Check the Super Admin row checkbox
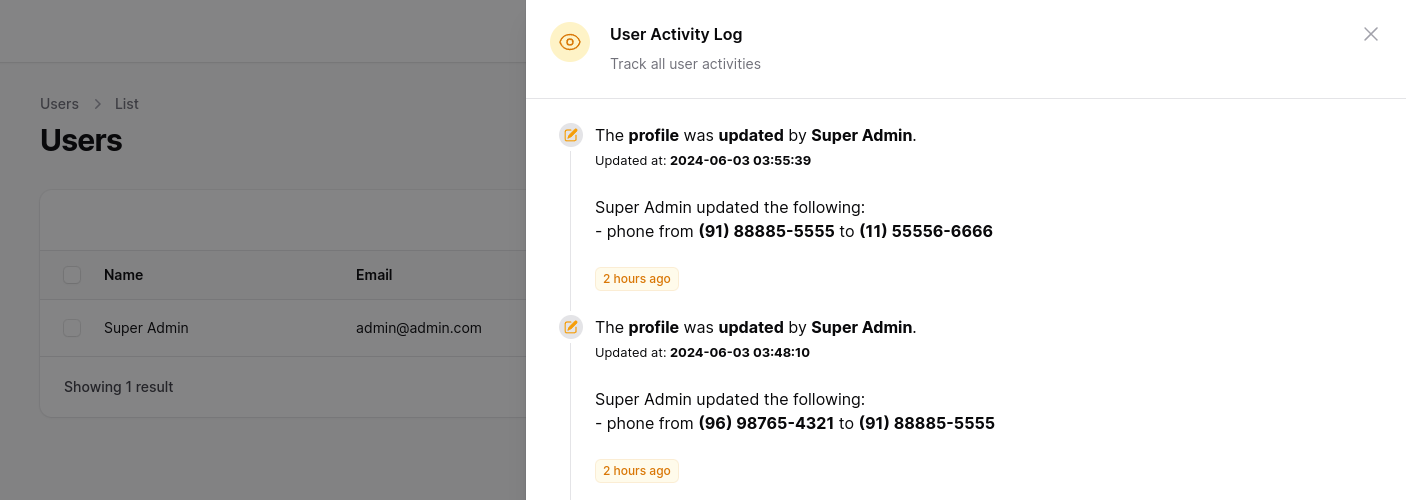1406x500 pixels. (x=72, y=328)
